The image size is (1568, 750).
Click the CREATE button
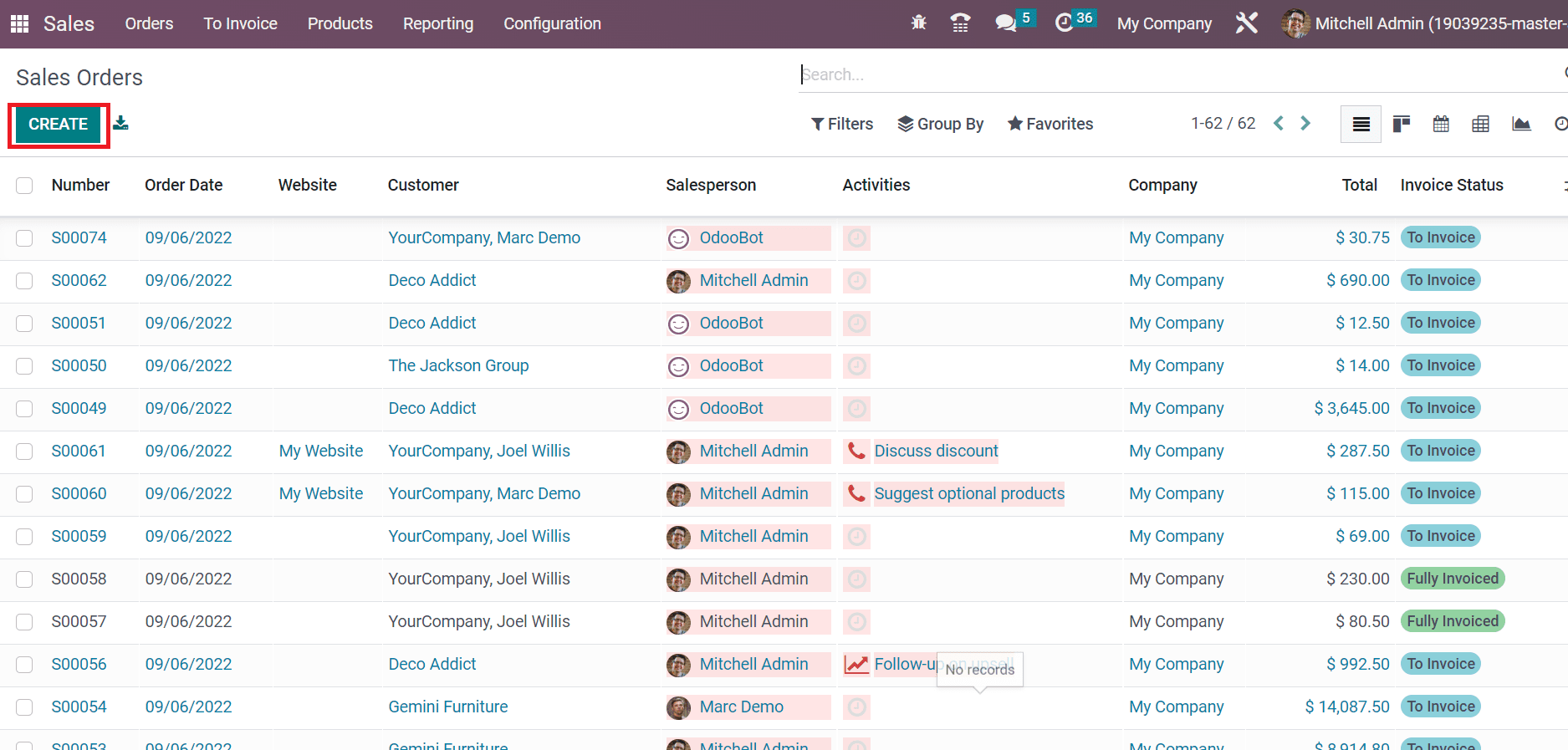pyautogui.click(x=58, y=125)
